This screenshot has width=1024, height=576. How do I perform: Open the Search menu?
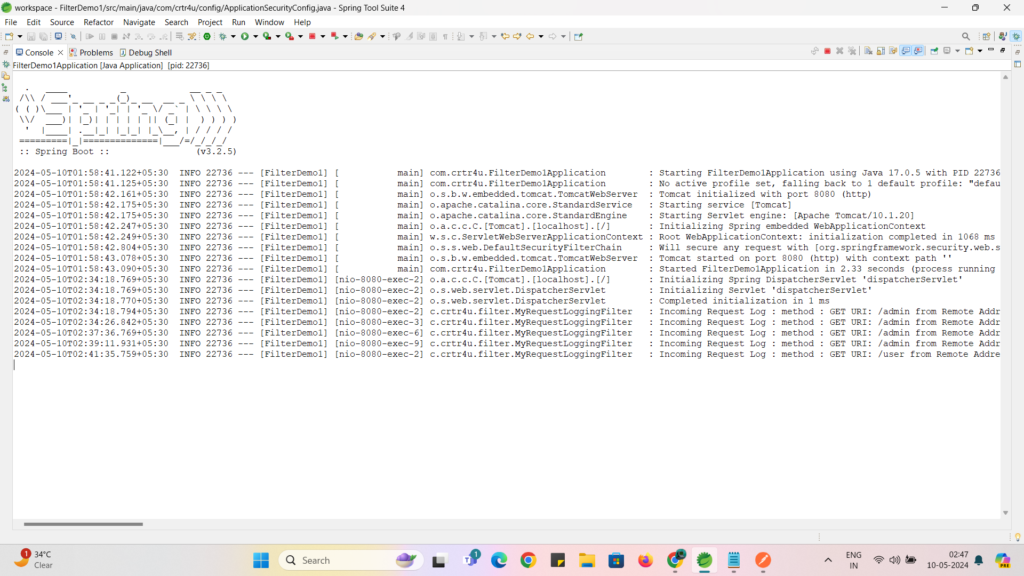coord(176,22)
